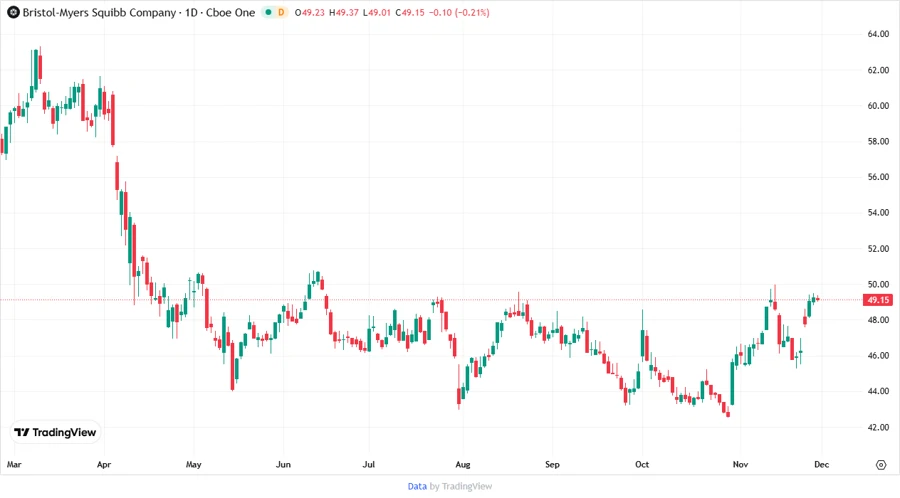900x498 pixels.
Task: Click the 50.00 price axis label
Action: pyautogui.click(x=878, y=284)
